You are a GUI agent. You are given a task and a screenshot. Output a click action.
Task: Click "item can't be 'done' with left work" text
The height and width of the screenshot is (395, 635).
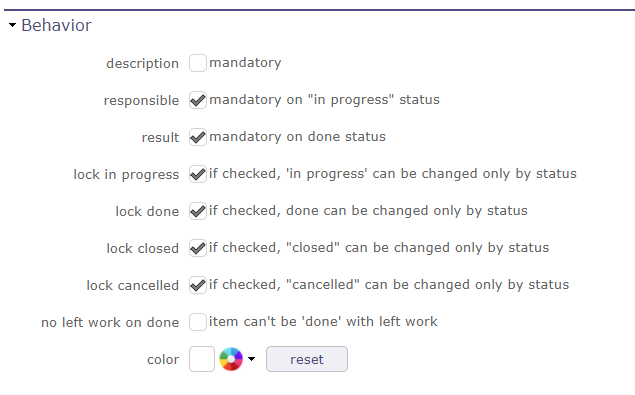click(323, 322)
